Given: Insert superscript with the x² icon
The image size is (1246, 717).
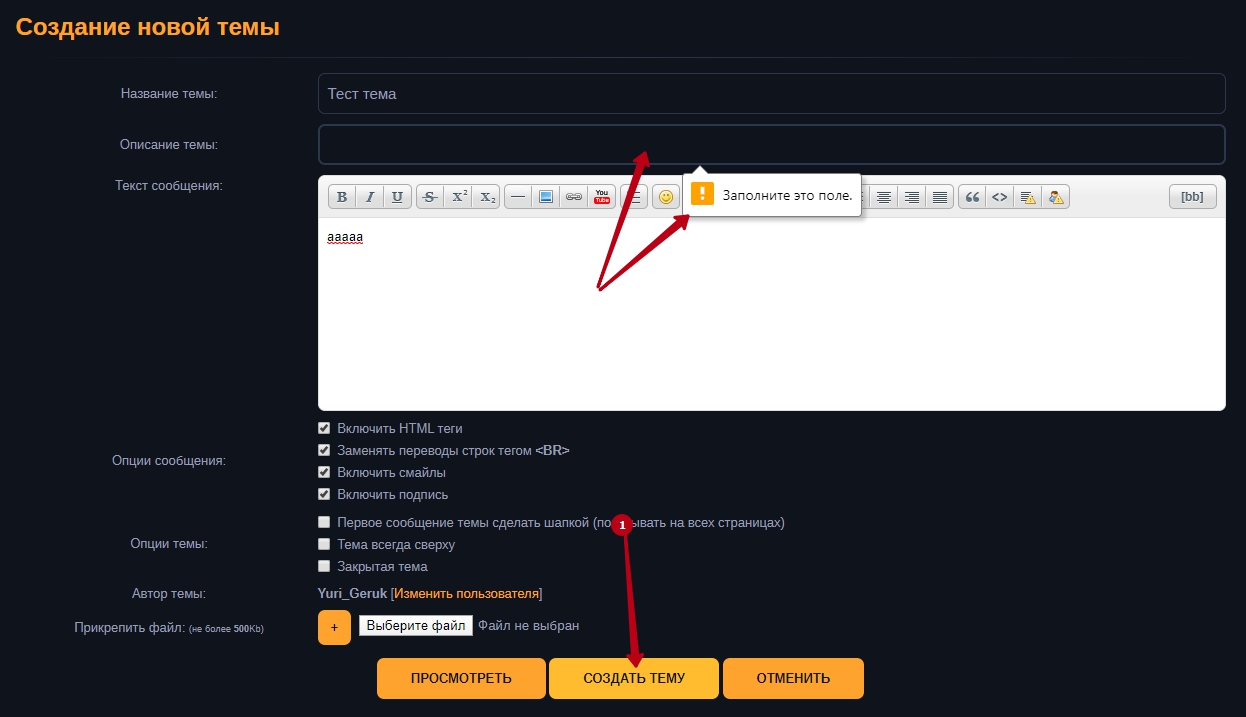Looking at the screenshot, I should point(459,197).
